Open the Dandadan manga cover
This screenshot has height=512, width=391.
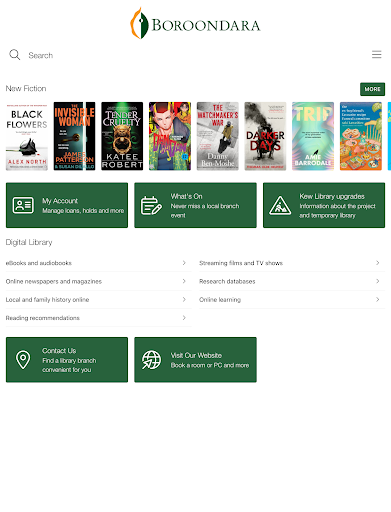pyautogui.click(x=170, y=136)
